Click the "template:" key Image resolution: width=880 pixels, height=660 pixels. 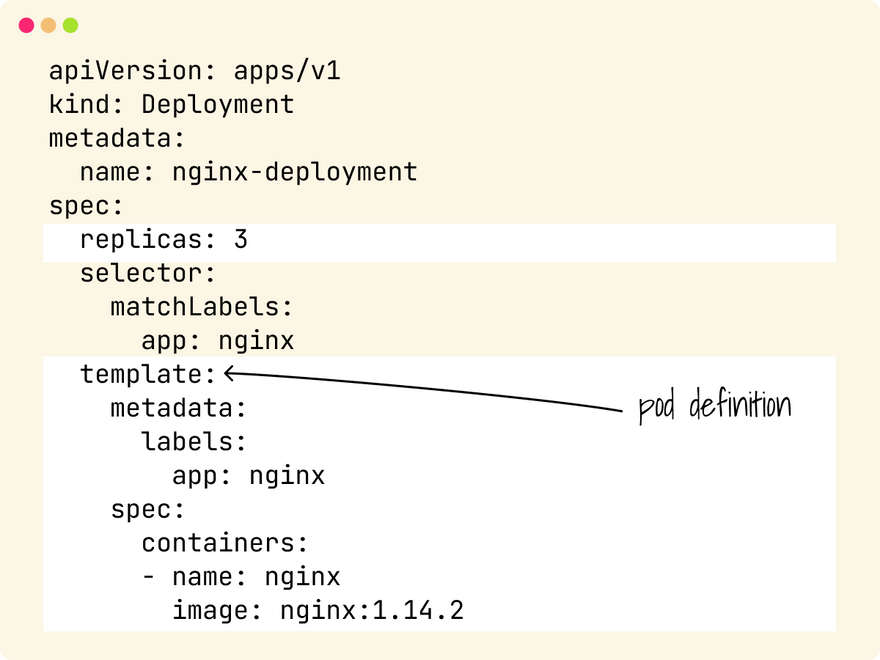point(148,375)
